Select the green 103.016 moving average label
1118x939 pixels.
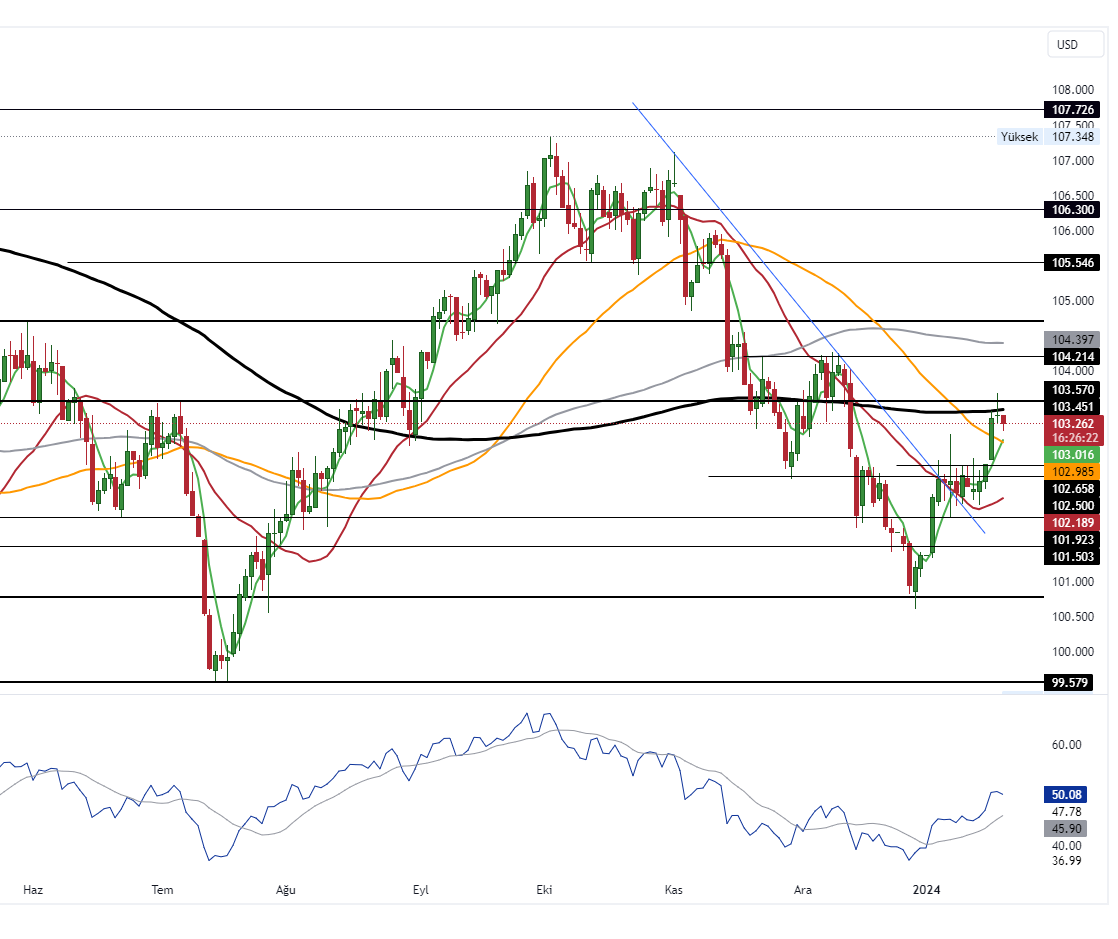(x=1071, y=454)
